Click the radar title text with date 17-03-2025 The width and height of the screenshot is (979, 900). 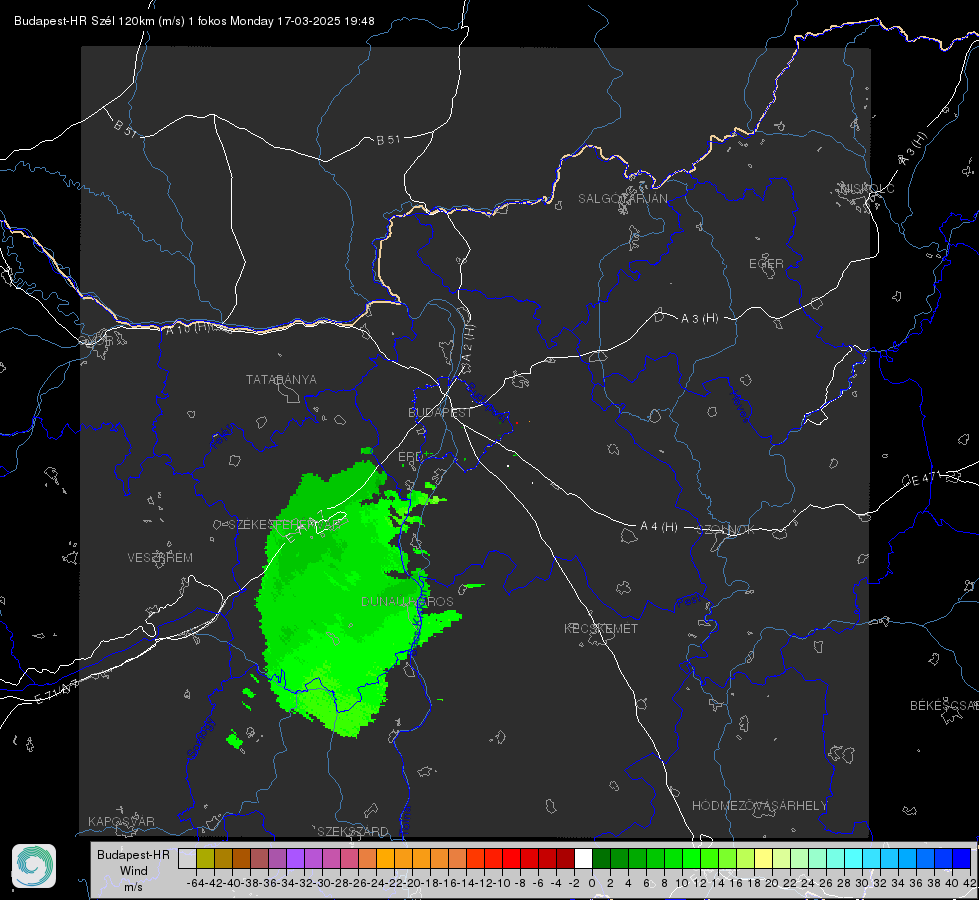coord(194,21)
